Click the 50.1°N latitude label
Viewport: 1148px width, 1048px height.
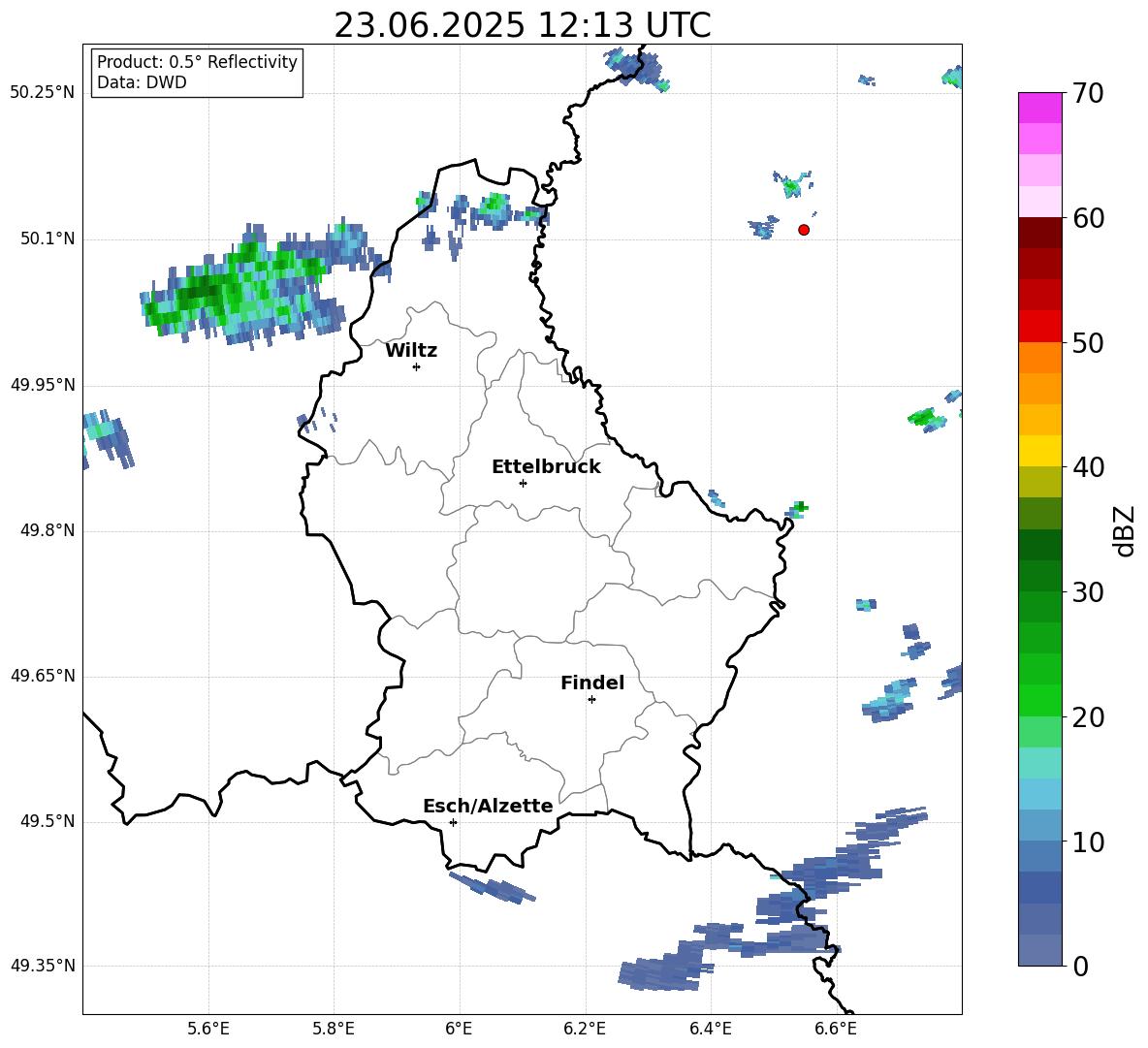click(48, 239)
